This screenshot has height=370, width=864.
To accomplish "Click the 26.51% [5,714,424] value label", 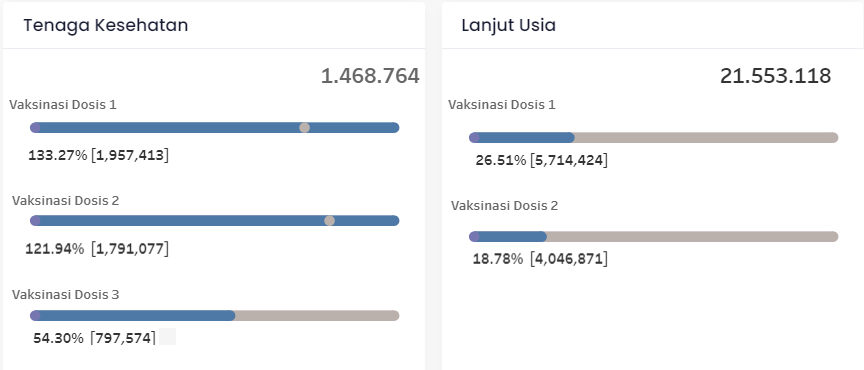I will [542, 161].
